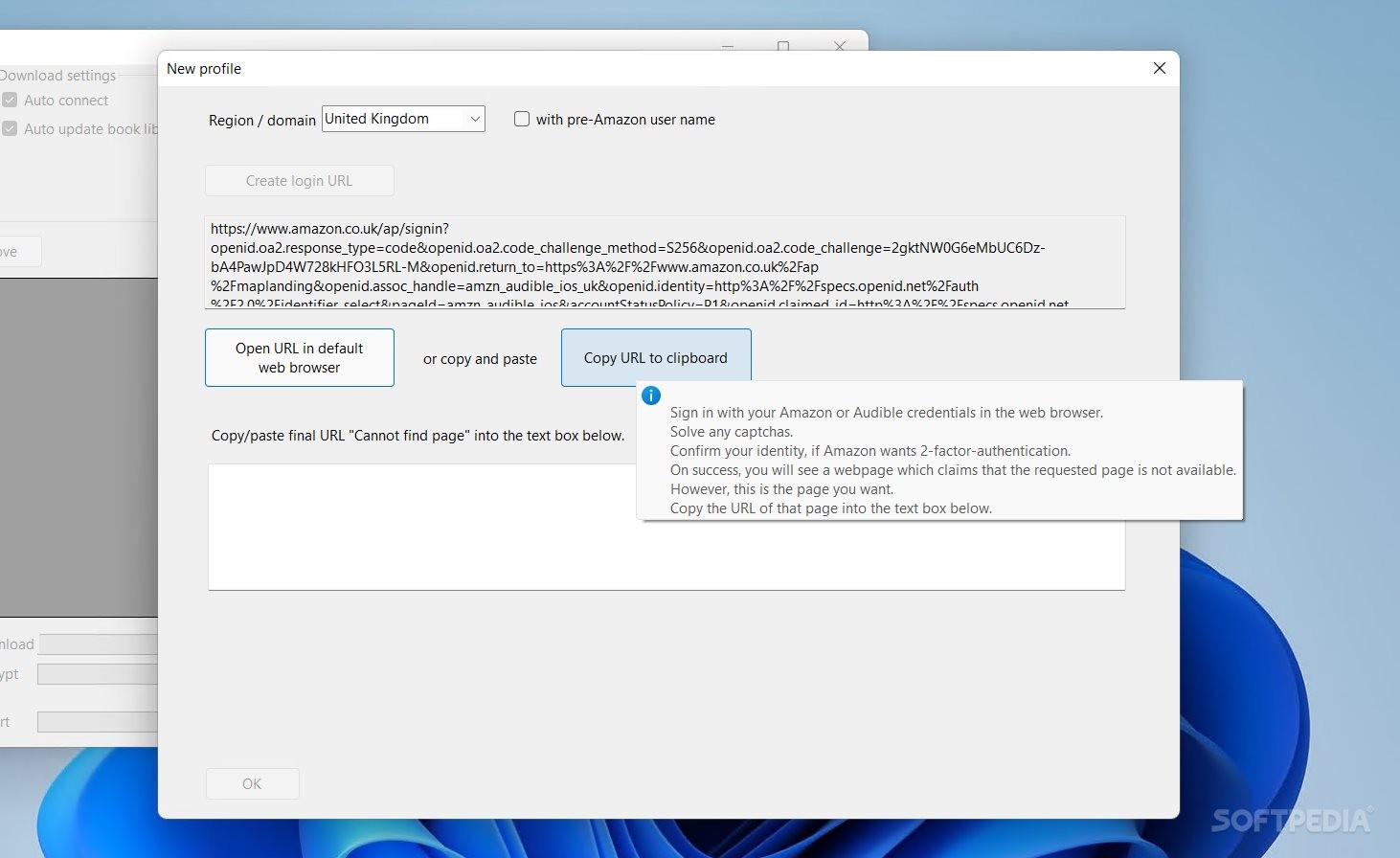The image size is (1400, 858).
Task: Click the Create login URL button
Action: point(300,181)
